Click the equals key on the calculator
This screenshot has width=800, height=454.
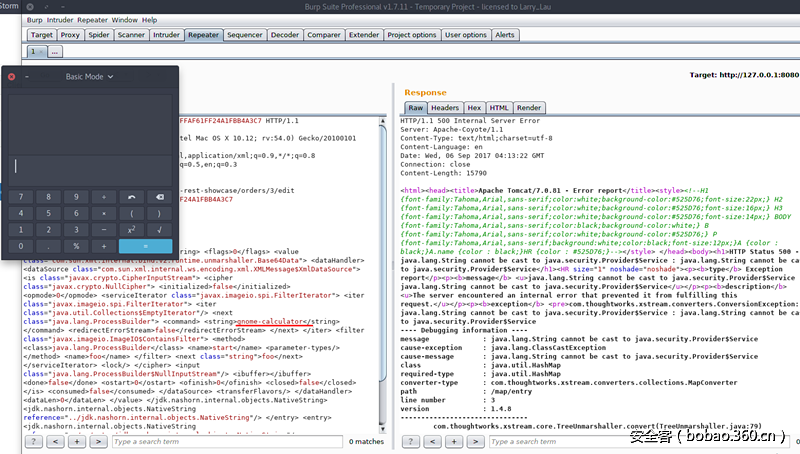coord(145,246)
